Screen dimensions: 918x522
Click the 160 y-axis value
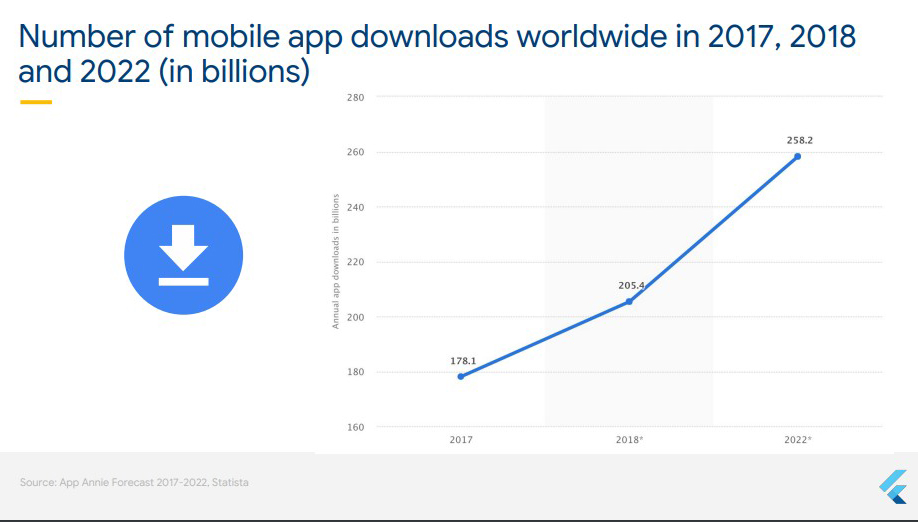point(355,427)
